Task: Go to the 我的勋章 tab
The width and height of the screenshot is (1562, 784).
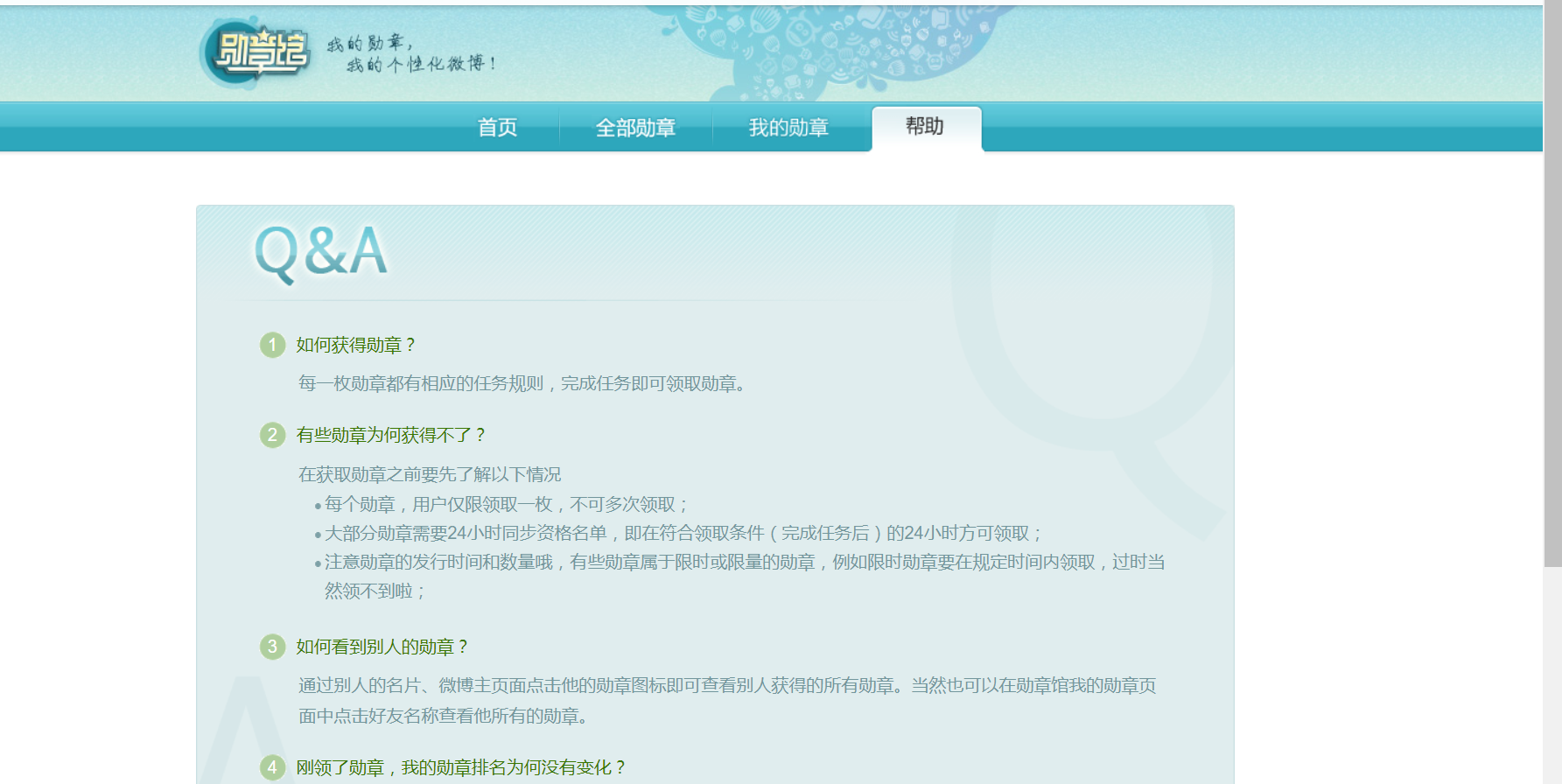Action: (788, 128)
